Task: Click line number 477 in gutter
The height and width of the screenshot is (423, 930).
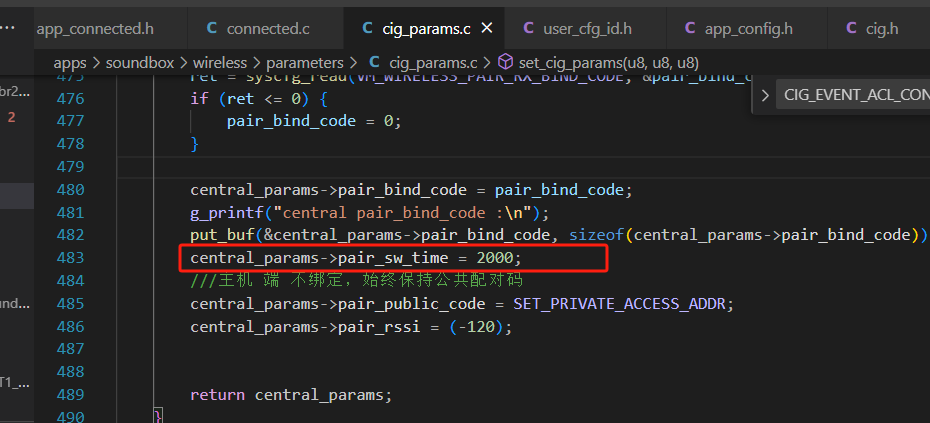Action: [71, 121]
